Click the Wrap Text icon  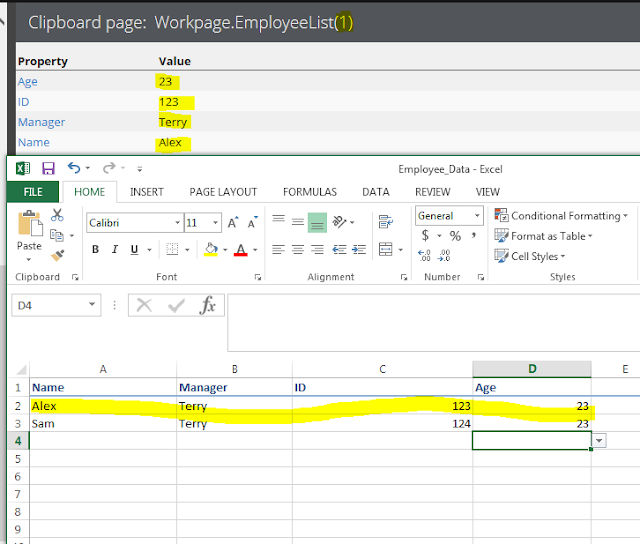coord(385,222)
